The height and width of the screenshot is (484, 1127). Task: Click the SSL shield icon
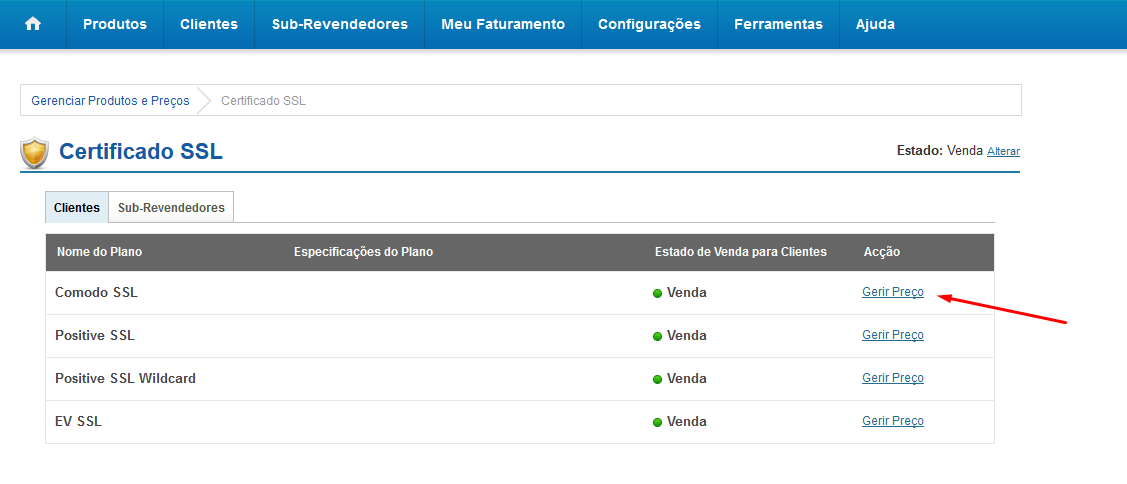(x=34, y=152)
